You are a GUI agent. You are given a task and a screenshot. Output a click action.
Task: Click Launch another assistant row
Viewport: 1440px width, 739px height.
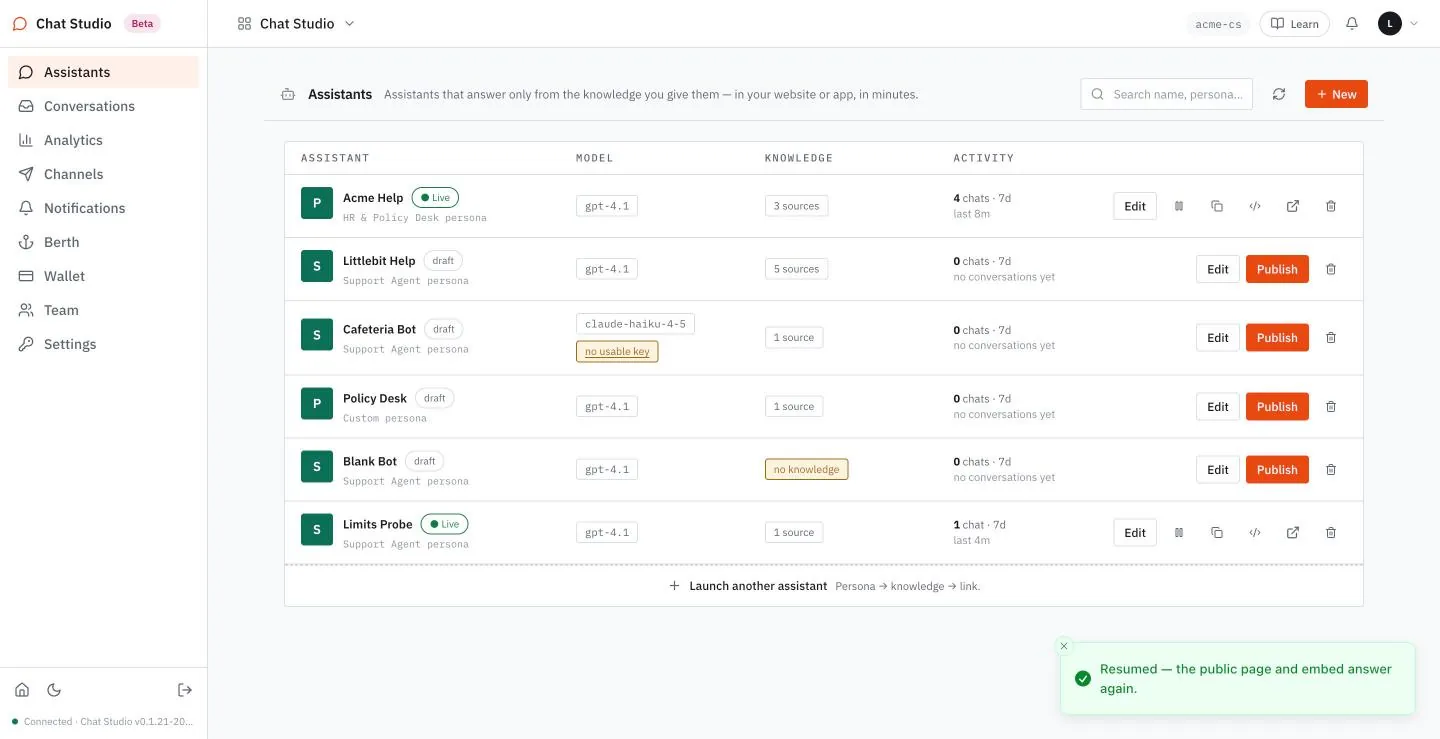[x=824, y=586]
